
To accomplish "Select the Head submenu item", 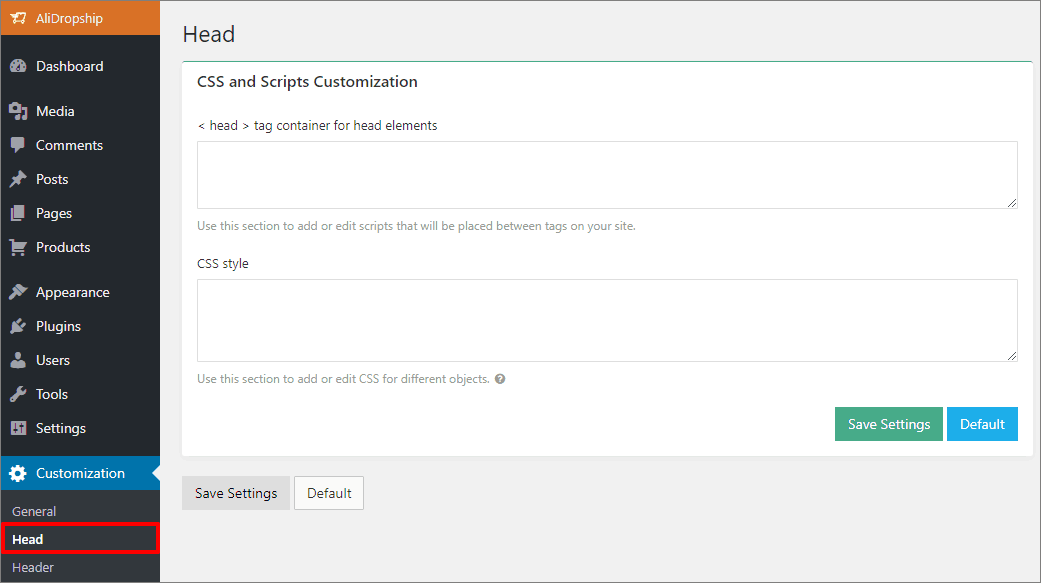I will [x=80, y=539].
